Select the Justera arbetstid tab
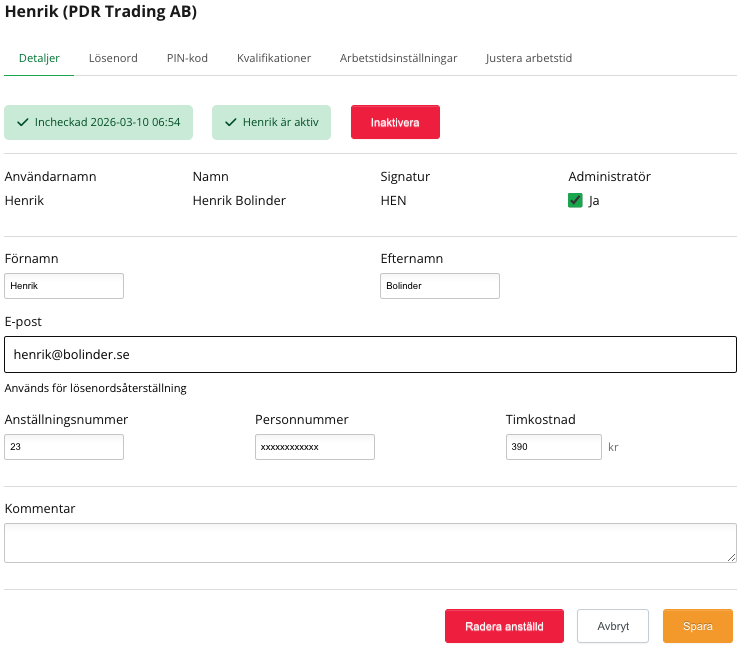Screen dimensions: 754x651 [529, 58]
